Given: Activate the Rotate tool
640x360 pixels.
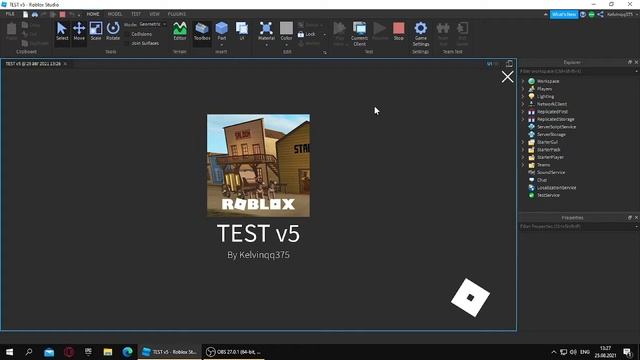Looking at the screenshot, I should tap(113, 31).
